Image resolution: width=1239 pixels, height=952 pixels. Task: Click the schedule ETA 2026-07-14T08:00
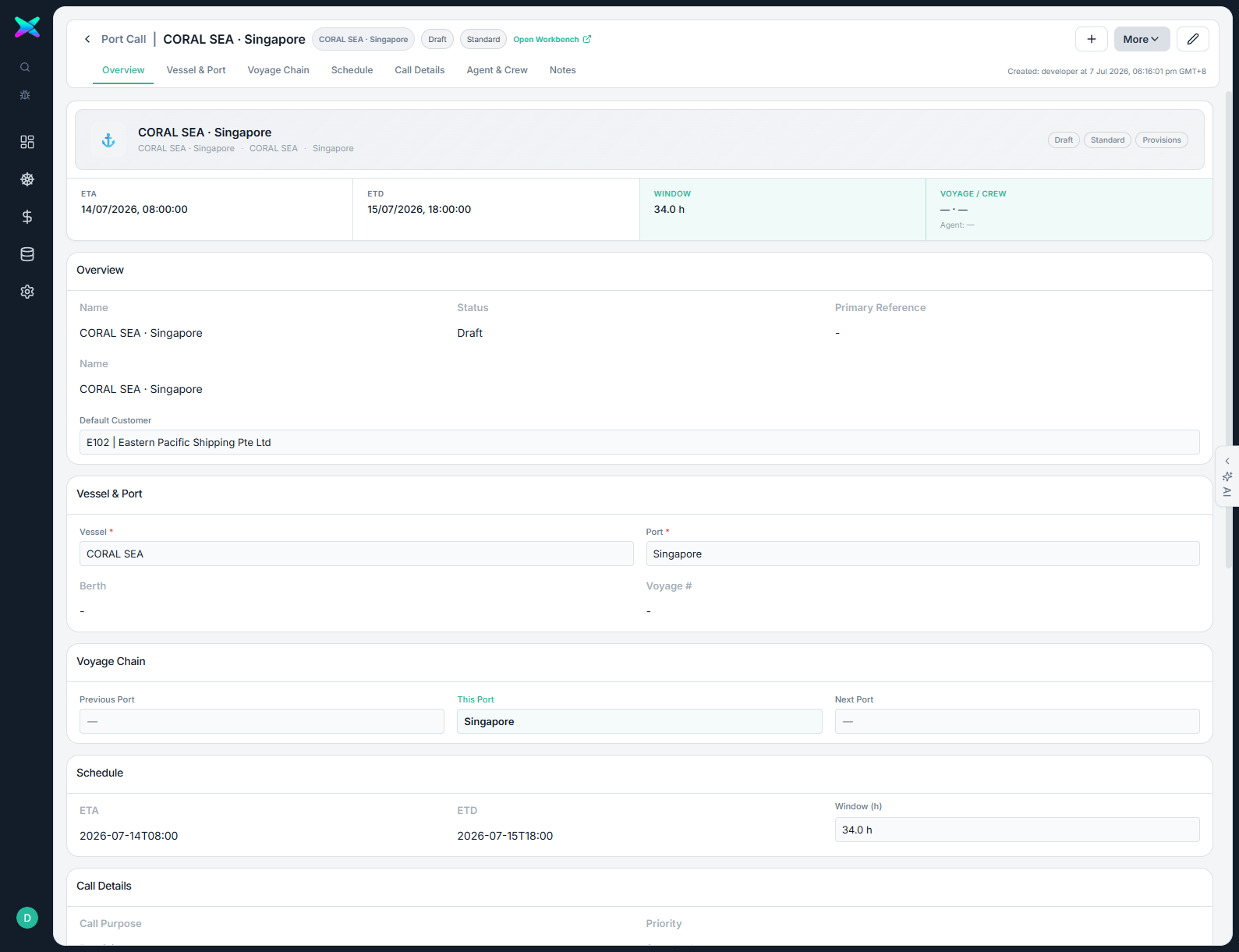point(129,836)
